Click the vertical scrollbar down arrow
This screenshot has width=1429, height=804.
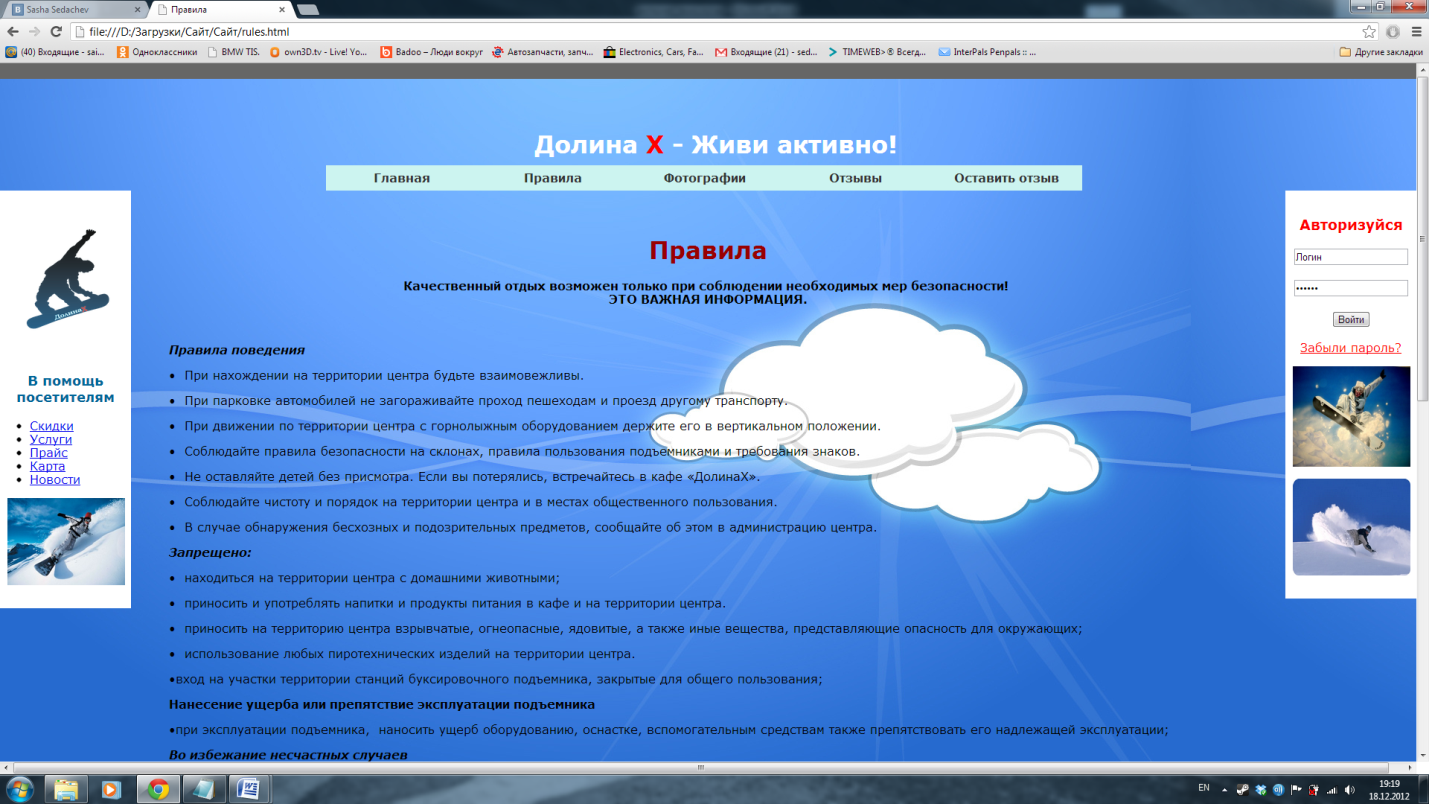(x=1422, y=755)
